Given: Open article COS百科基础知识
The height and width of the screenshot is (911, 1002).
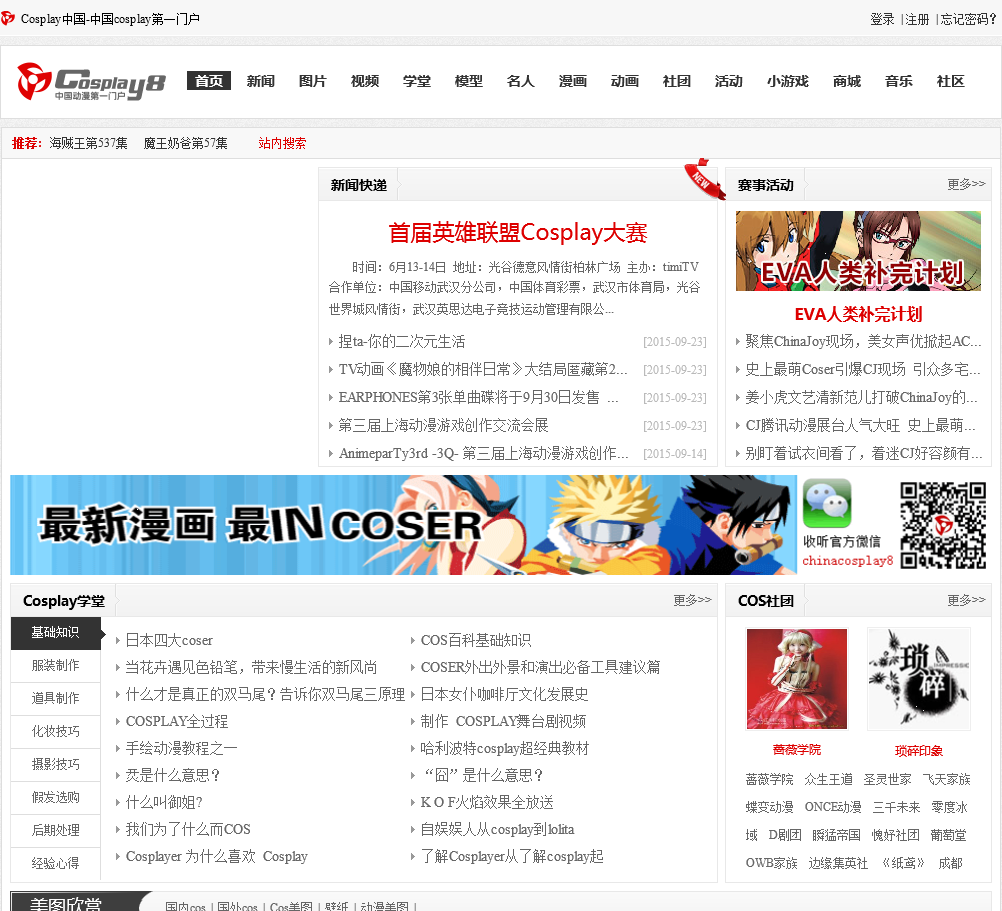Looking at the screenshot, I should point(475,640).
